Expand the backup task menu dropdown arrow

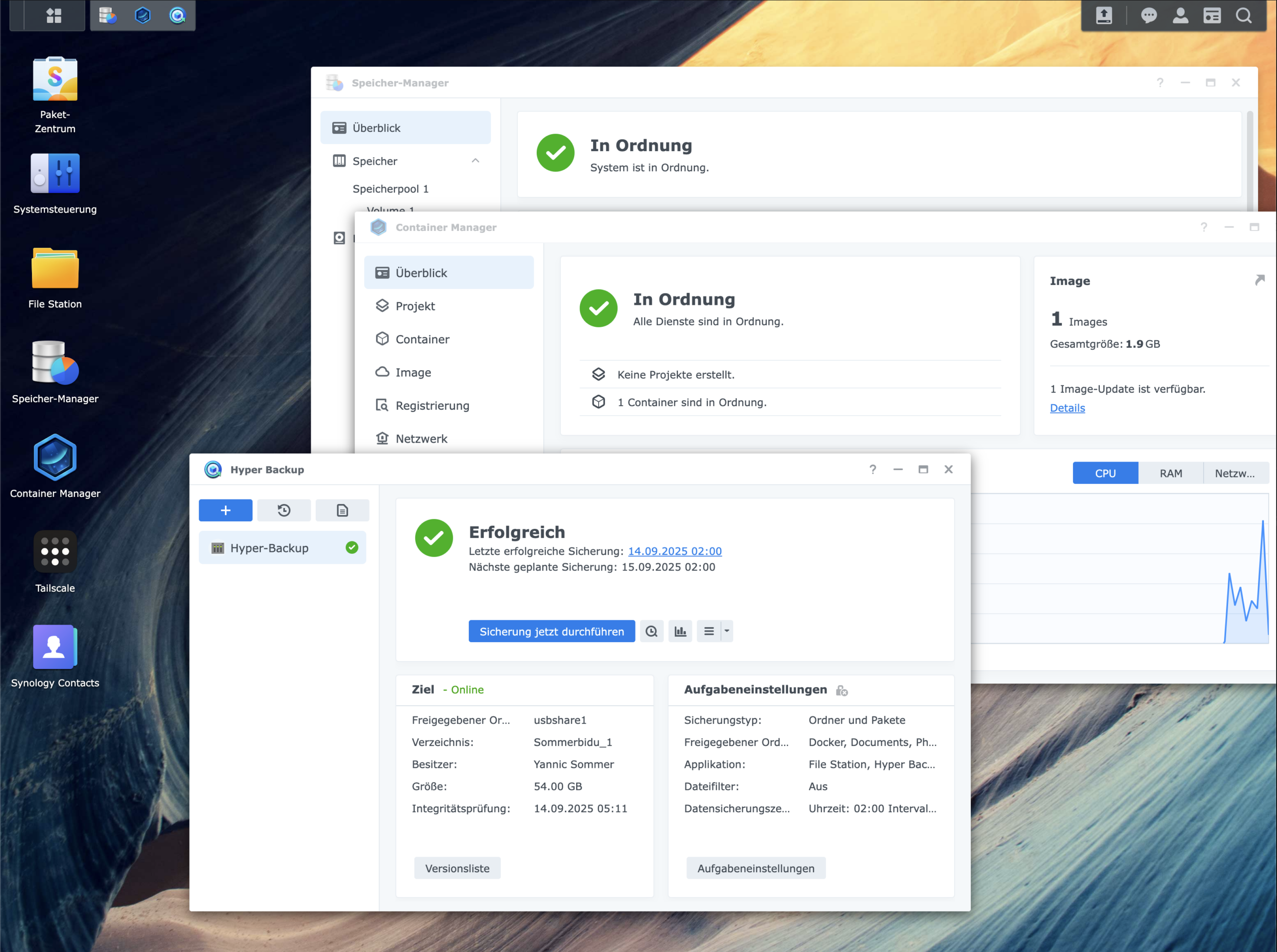click(727, 631)
